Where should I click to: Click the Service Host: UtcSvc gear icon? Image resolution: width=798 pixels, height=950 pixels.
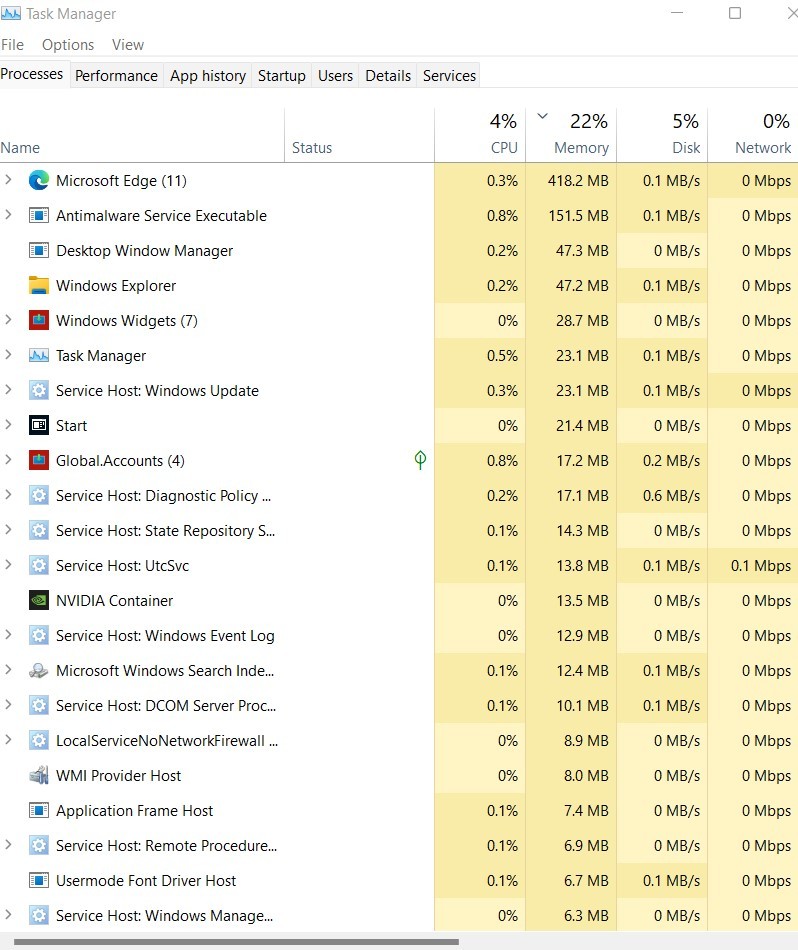pos(39,566)
